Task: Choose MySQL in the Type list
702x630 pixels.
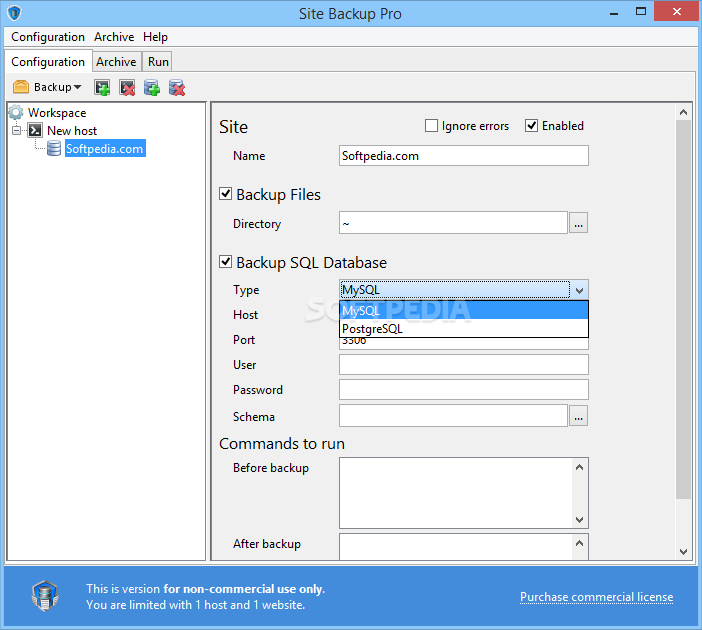Action: pos(464,310)
